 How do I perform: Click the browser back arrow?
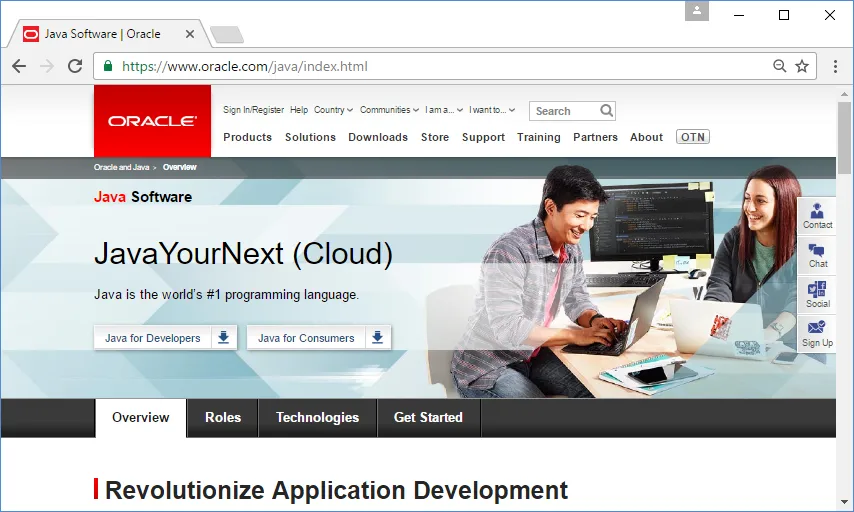click(x=19, y=66)
